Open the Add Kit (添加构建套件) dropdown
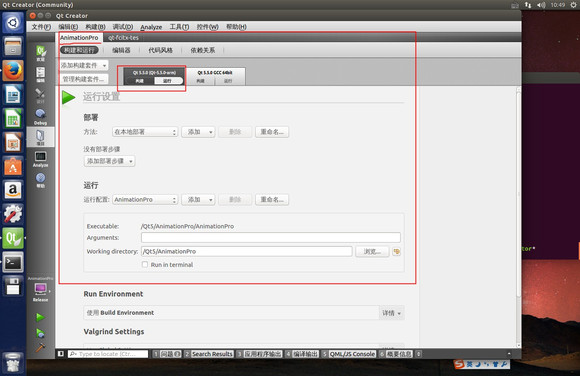 click(x=84, y=65)
